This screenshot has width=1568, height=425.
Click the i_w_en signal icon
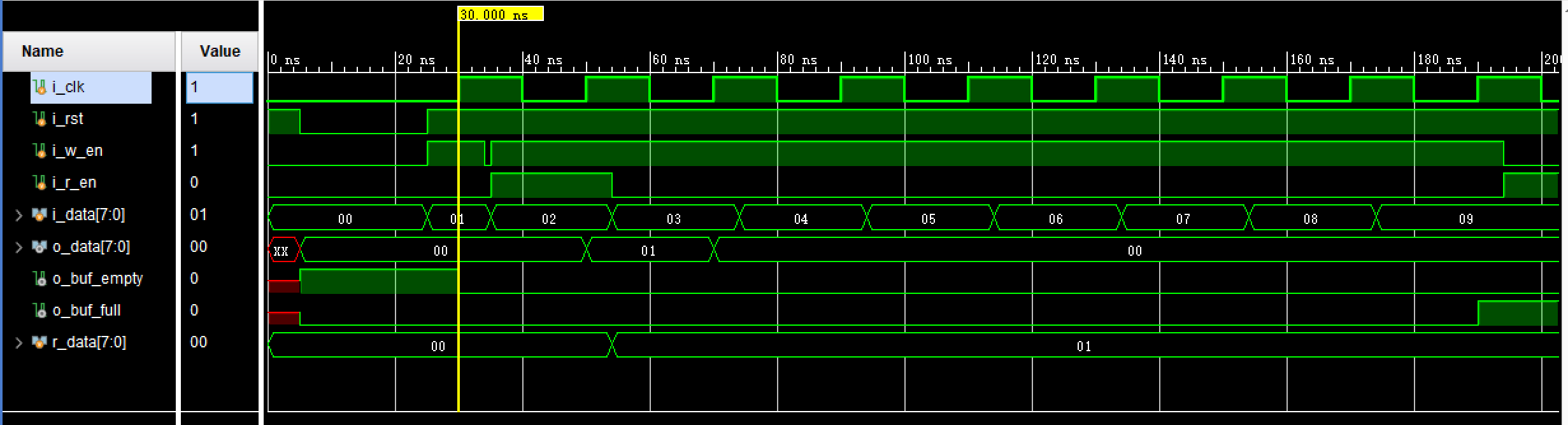tap(39, 150)
